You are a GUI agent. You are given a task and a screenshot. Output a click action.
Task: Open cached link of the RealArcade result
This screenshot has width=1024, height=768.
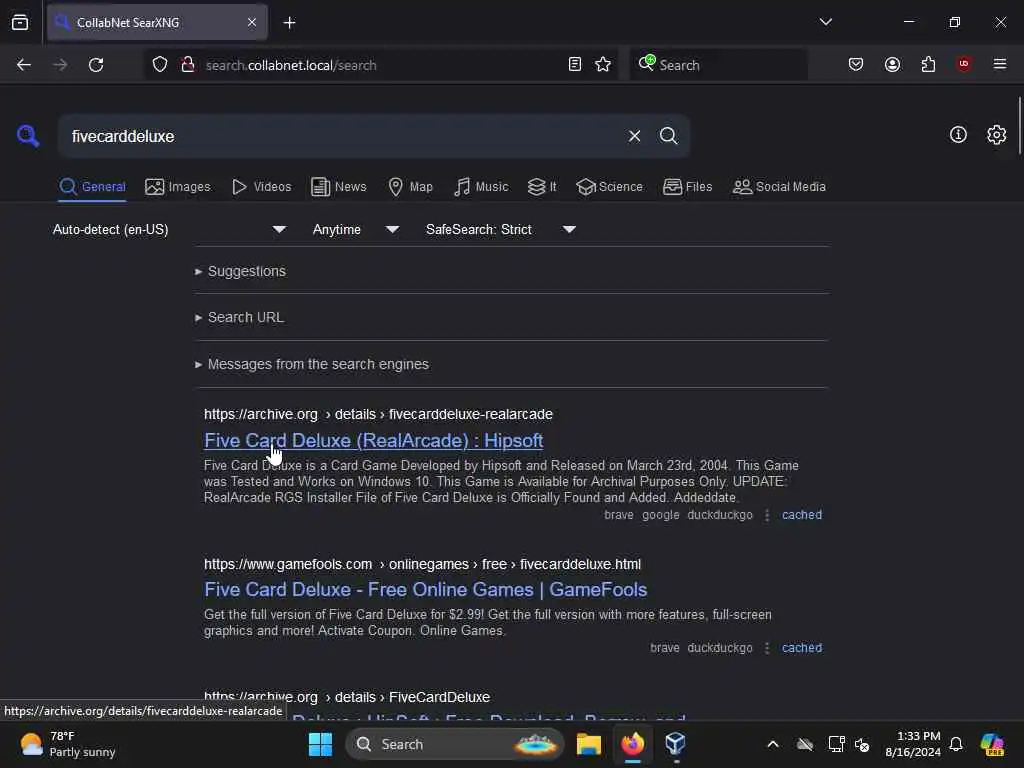coord(801,515)
